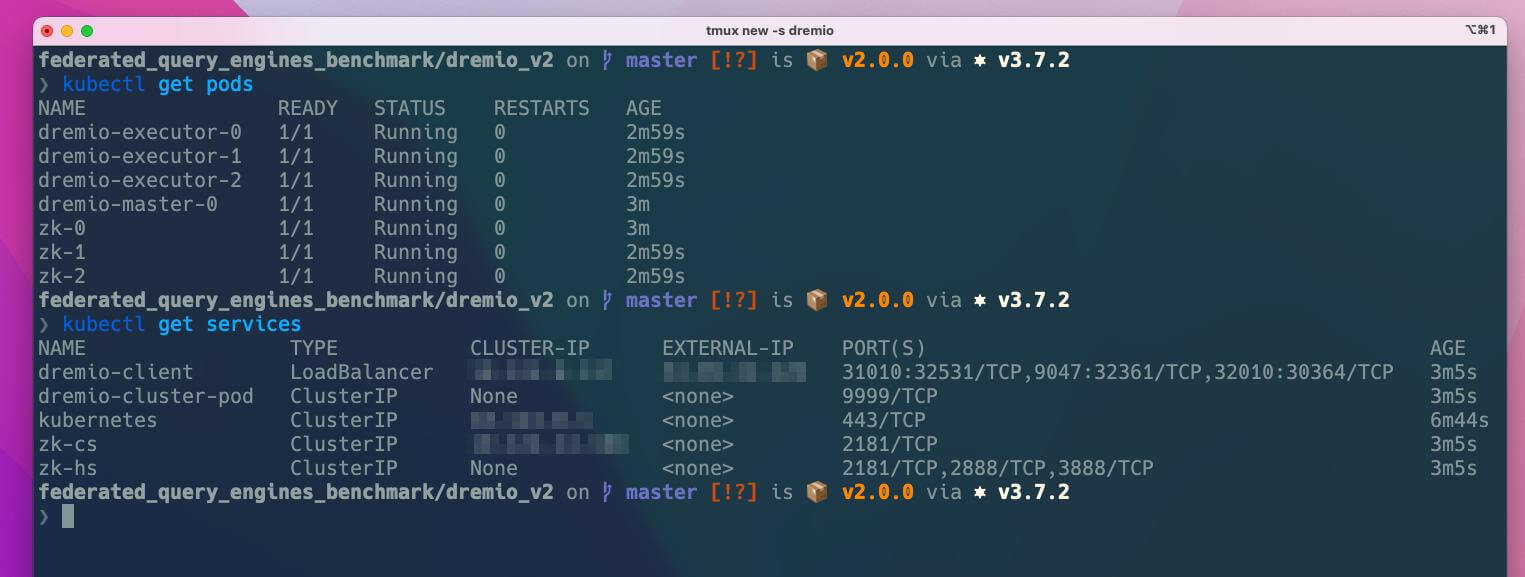Screen dimensions: 1525x577
Task: Click the window title 'tmux new -s dremio'
Action: click(x=769, y=31)
